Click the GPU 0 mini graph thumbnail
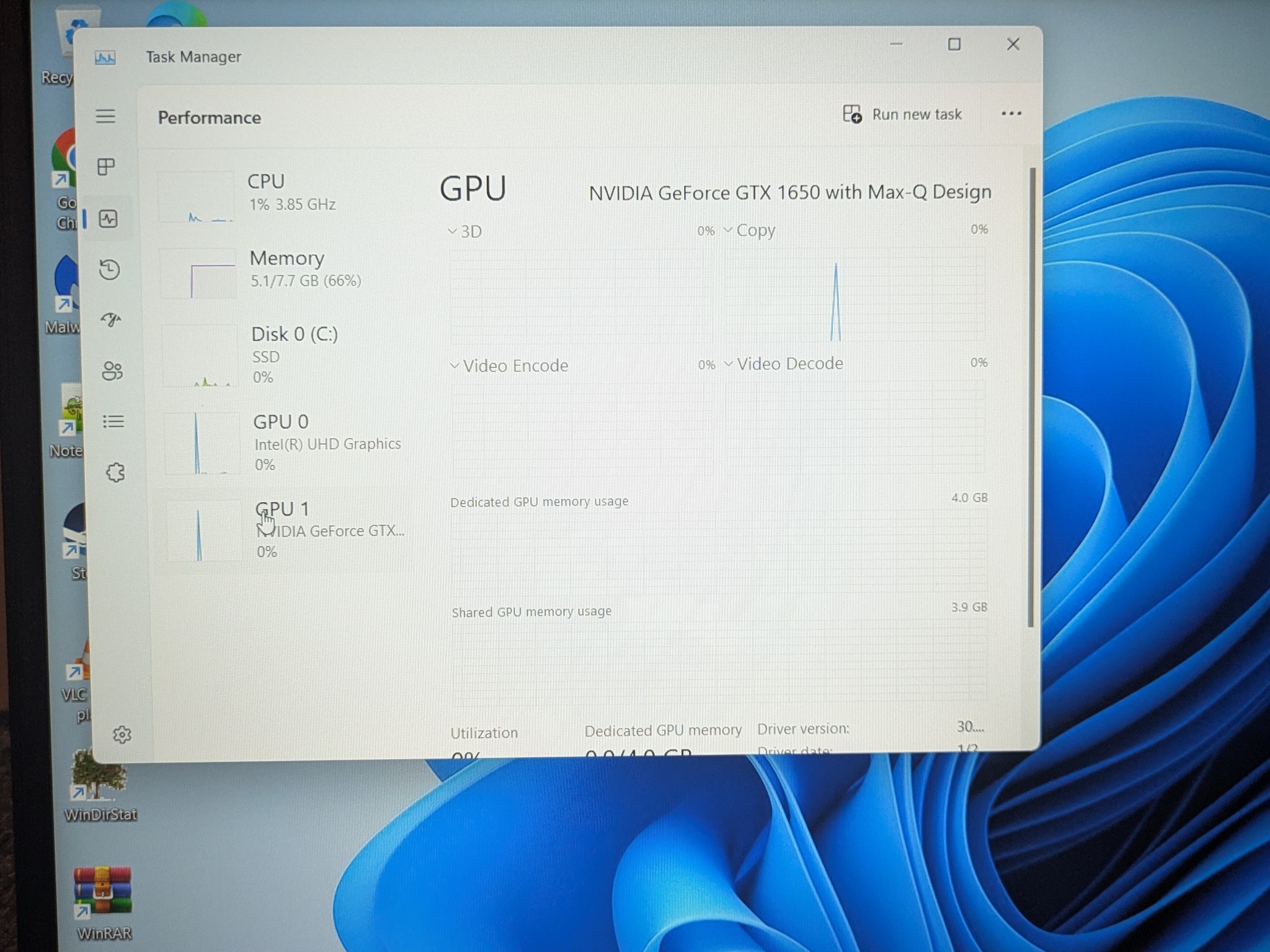 202,443
